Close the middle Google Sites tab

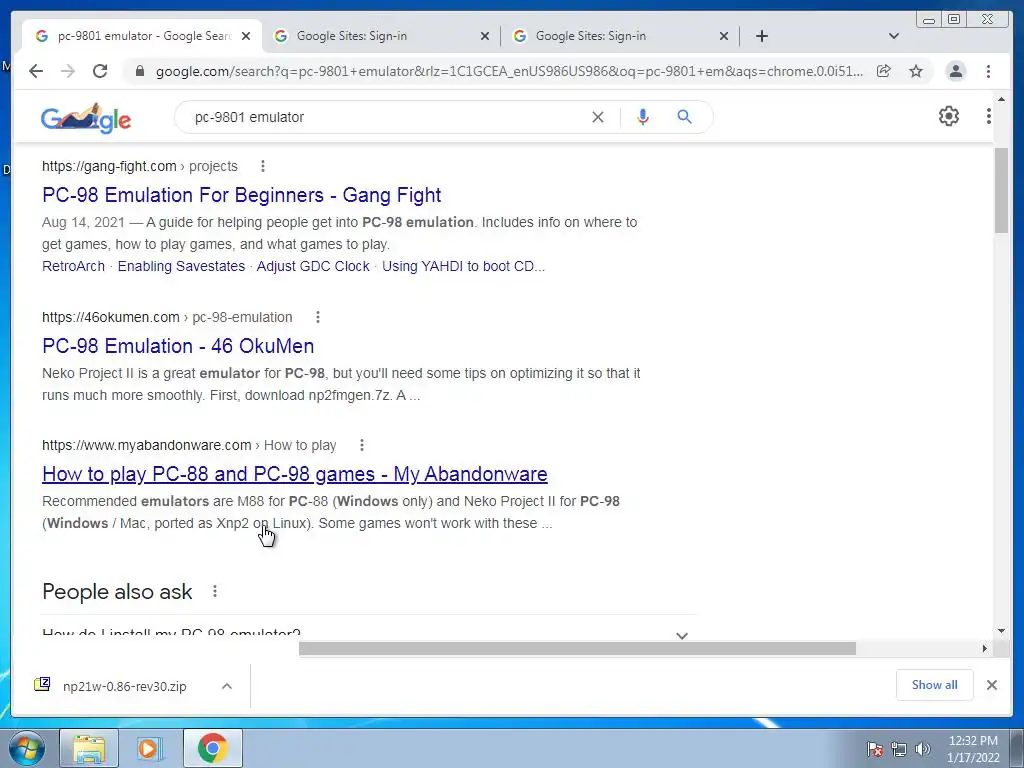[x=485, y=36]
